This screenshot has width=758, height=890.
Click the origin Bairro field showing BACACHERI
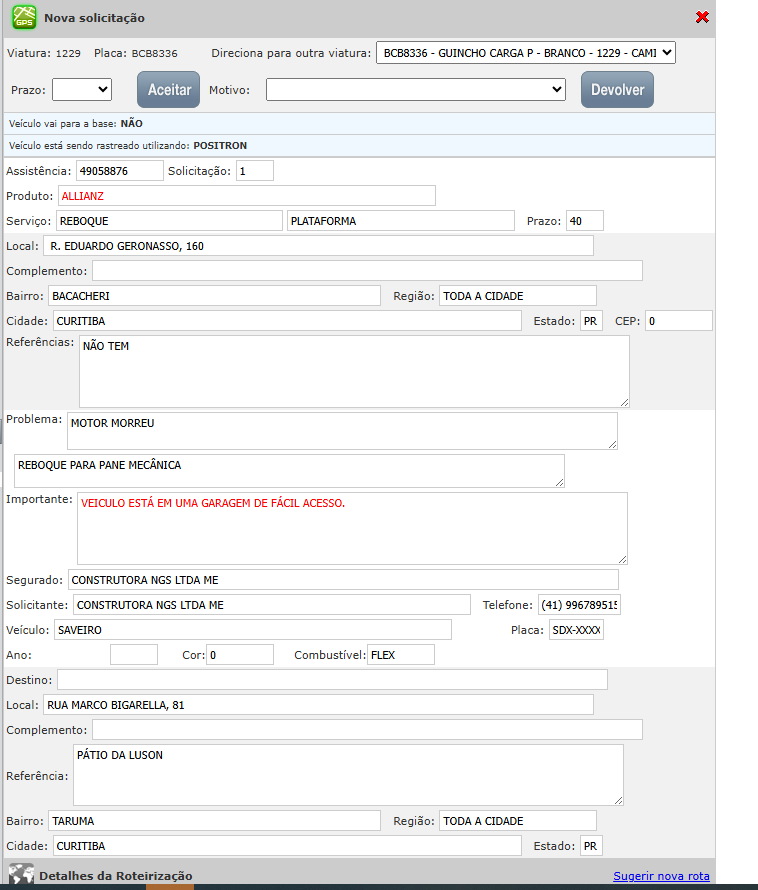coord(214,296)
